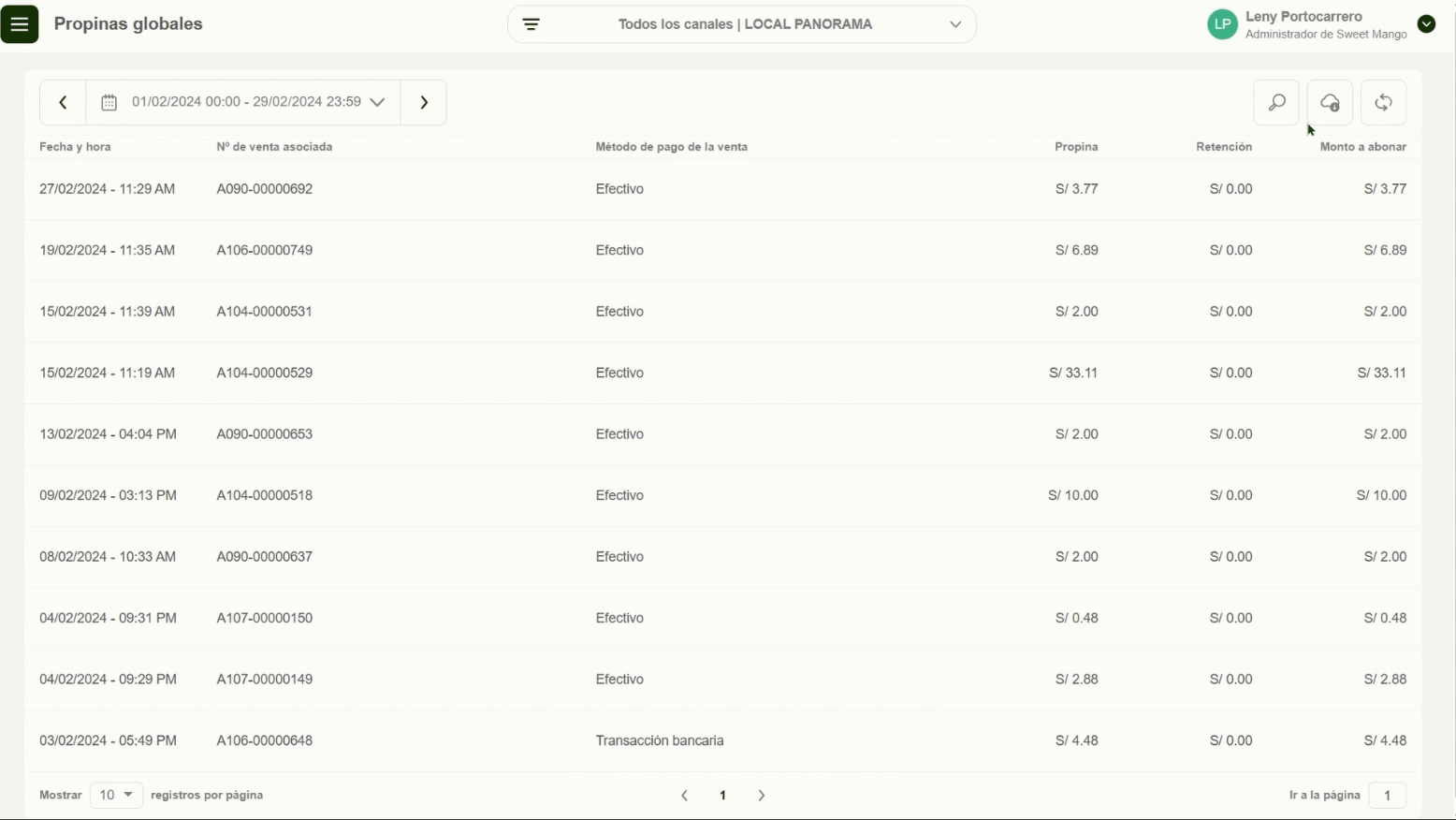Image resolution: width=1456 pixels, height=820 pixels.
Task: Select sale A107-00000150
Action: coord(265,618)
